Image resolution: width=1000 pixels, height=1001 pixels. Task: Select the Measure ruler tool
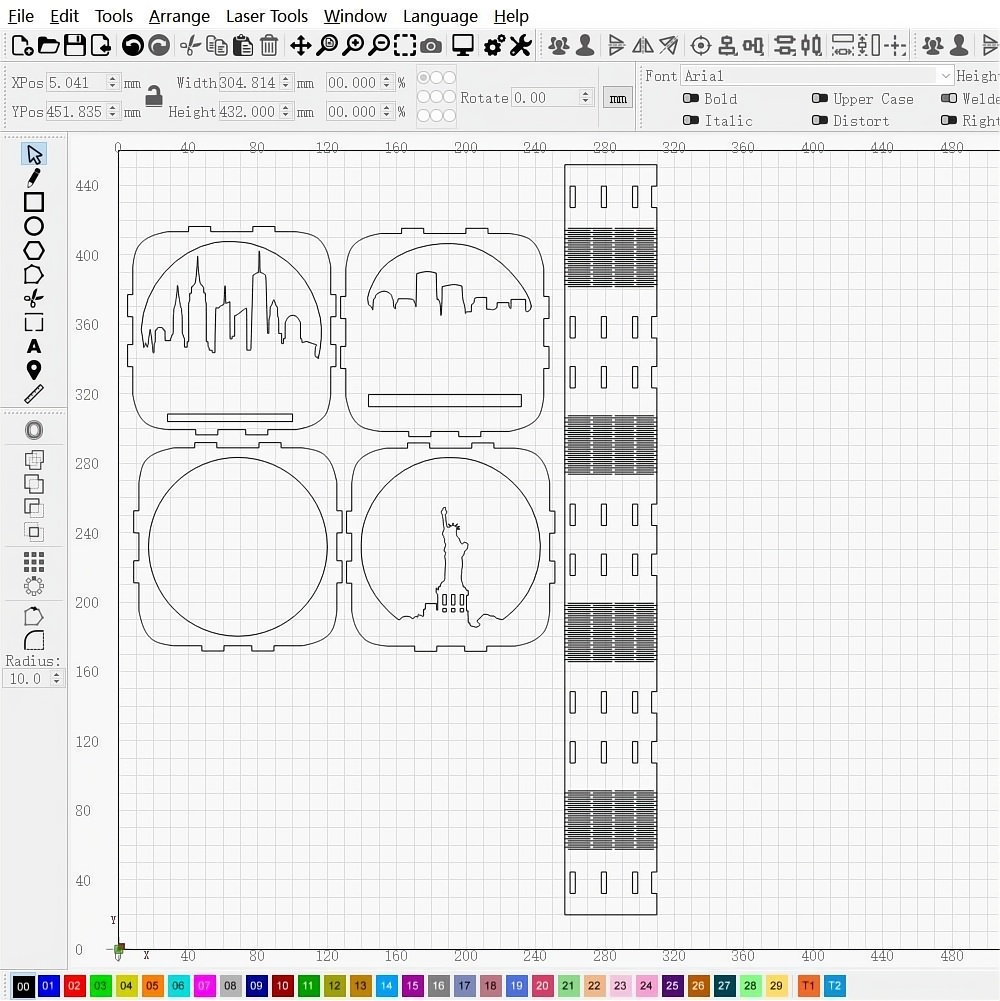(34, 394)
